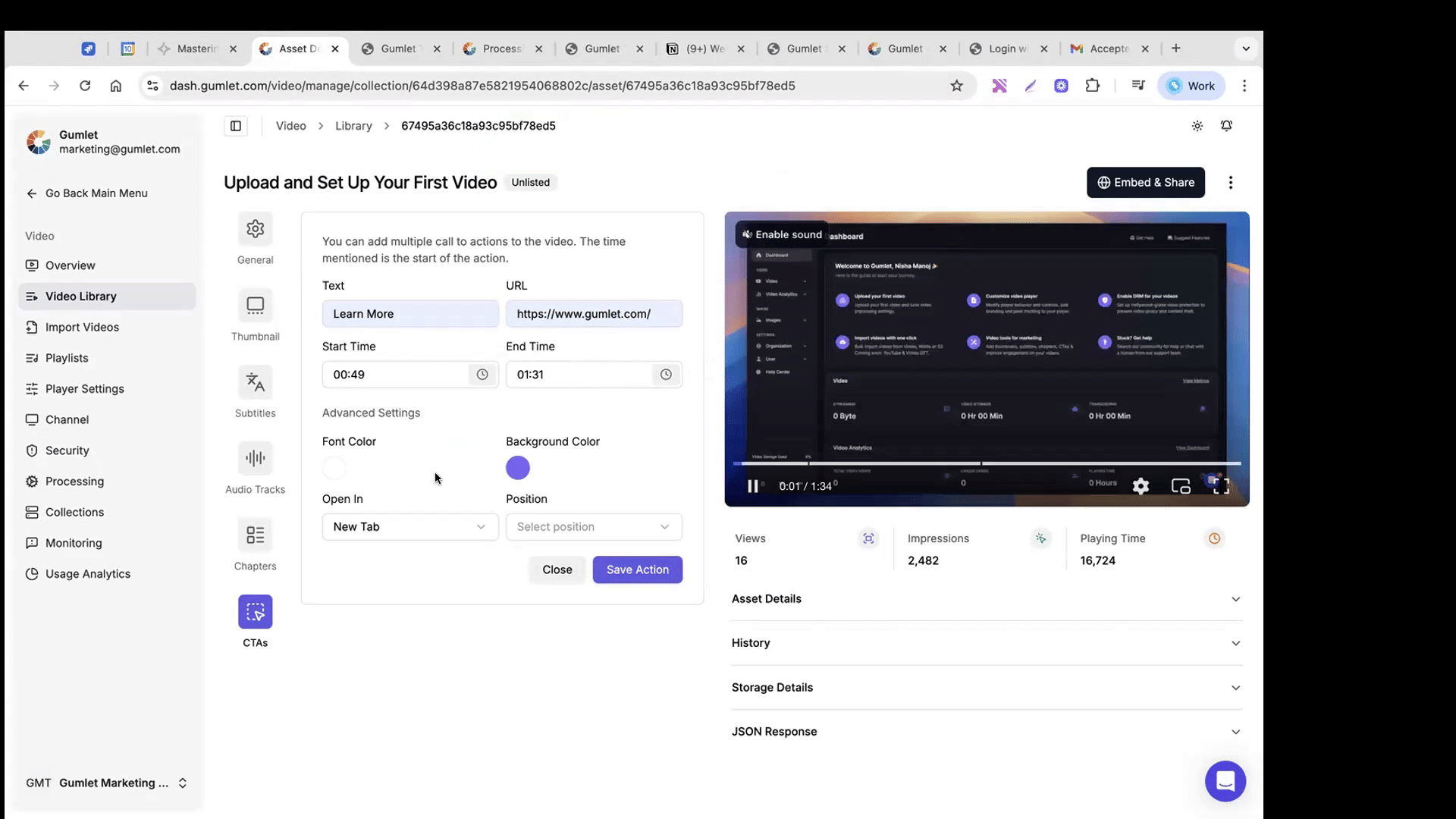This screenshot has height=819, width=1456.
Task: Open the Thumbnail section icon
Action: click(255, 306)
